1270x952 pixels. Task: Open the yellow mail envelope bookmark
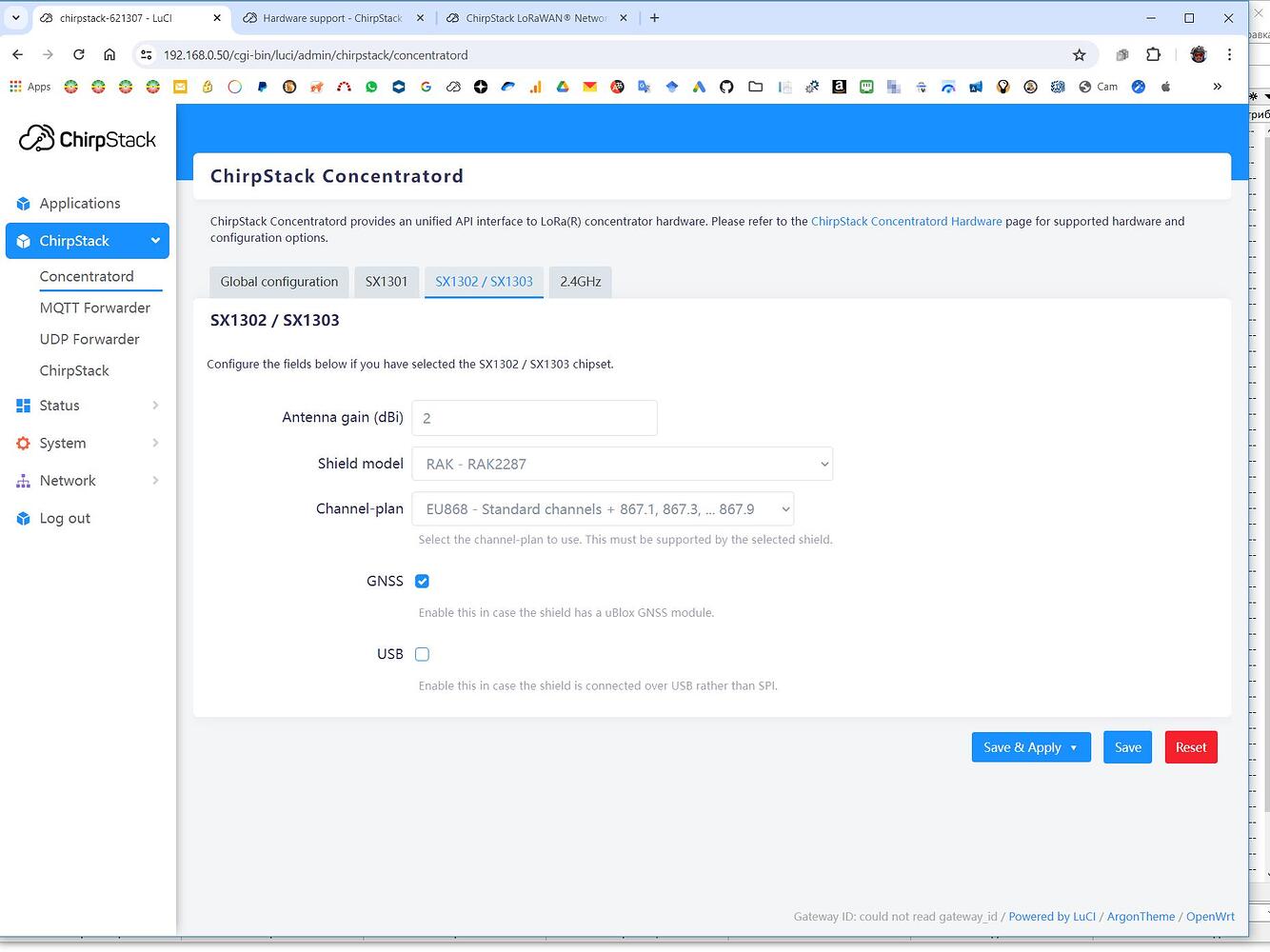(180, 87)
